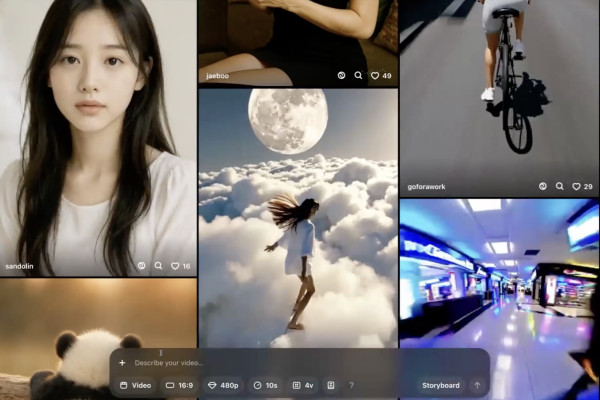Click the remix icon on jaeboo card
This screenshot has height=400, width=600.
[341, 75]
